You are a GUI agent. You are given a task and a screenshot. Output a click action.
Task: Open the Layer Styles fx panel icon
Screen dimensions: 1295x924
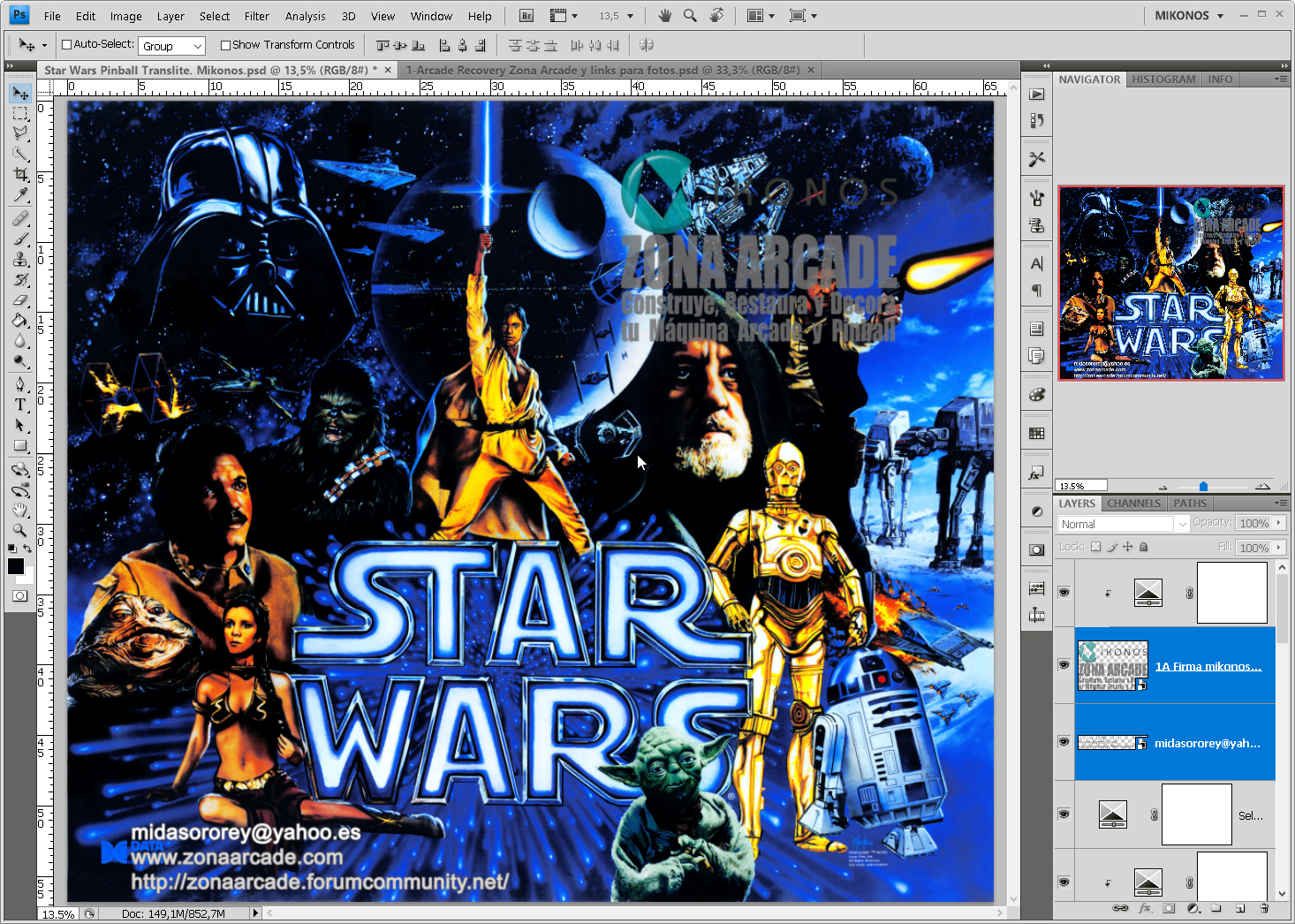point(1035,473)
